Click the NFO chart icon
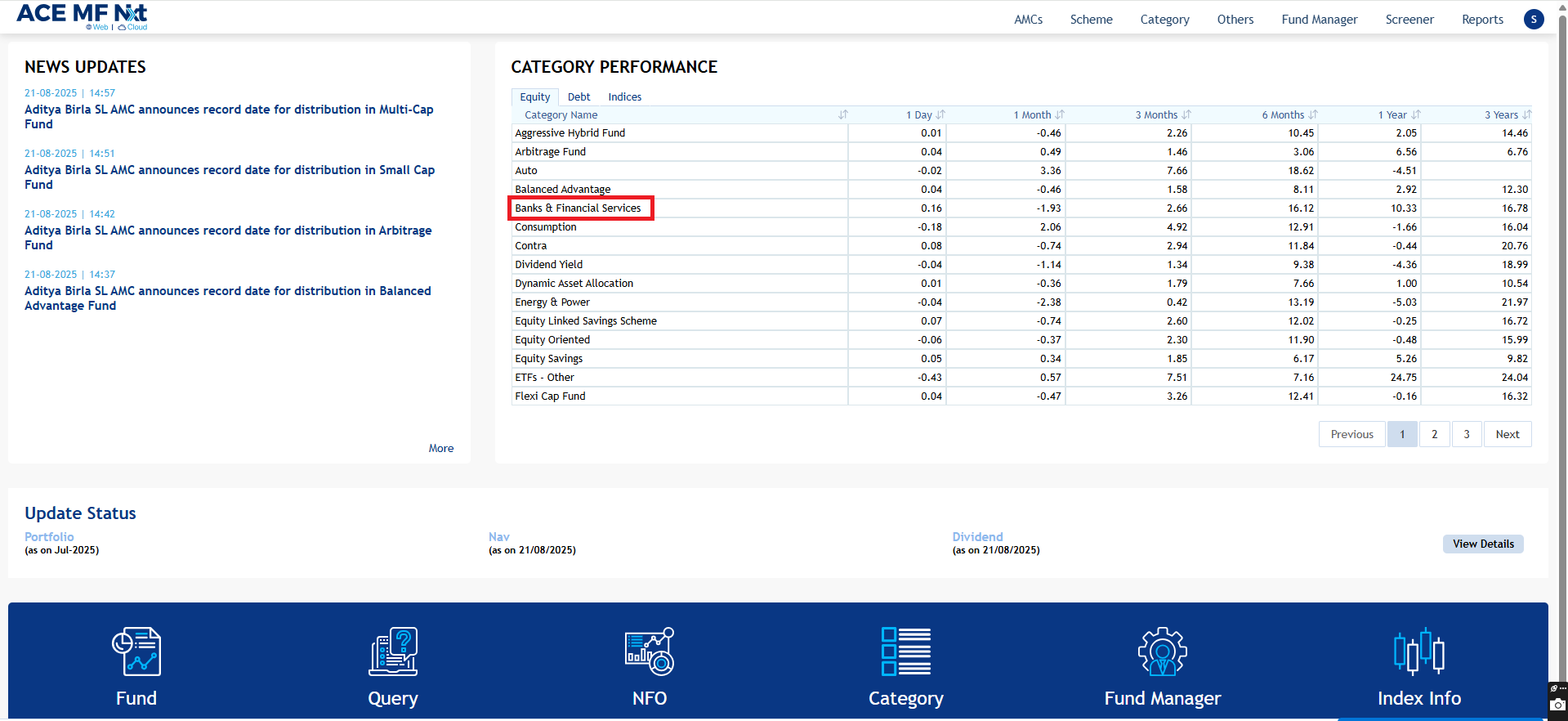Viewport: 1568px width, 721px height. [650, 652]
